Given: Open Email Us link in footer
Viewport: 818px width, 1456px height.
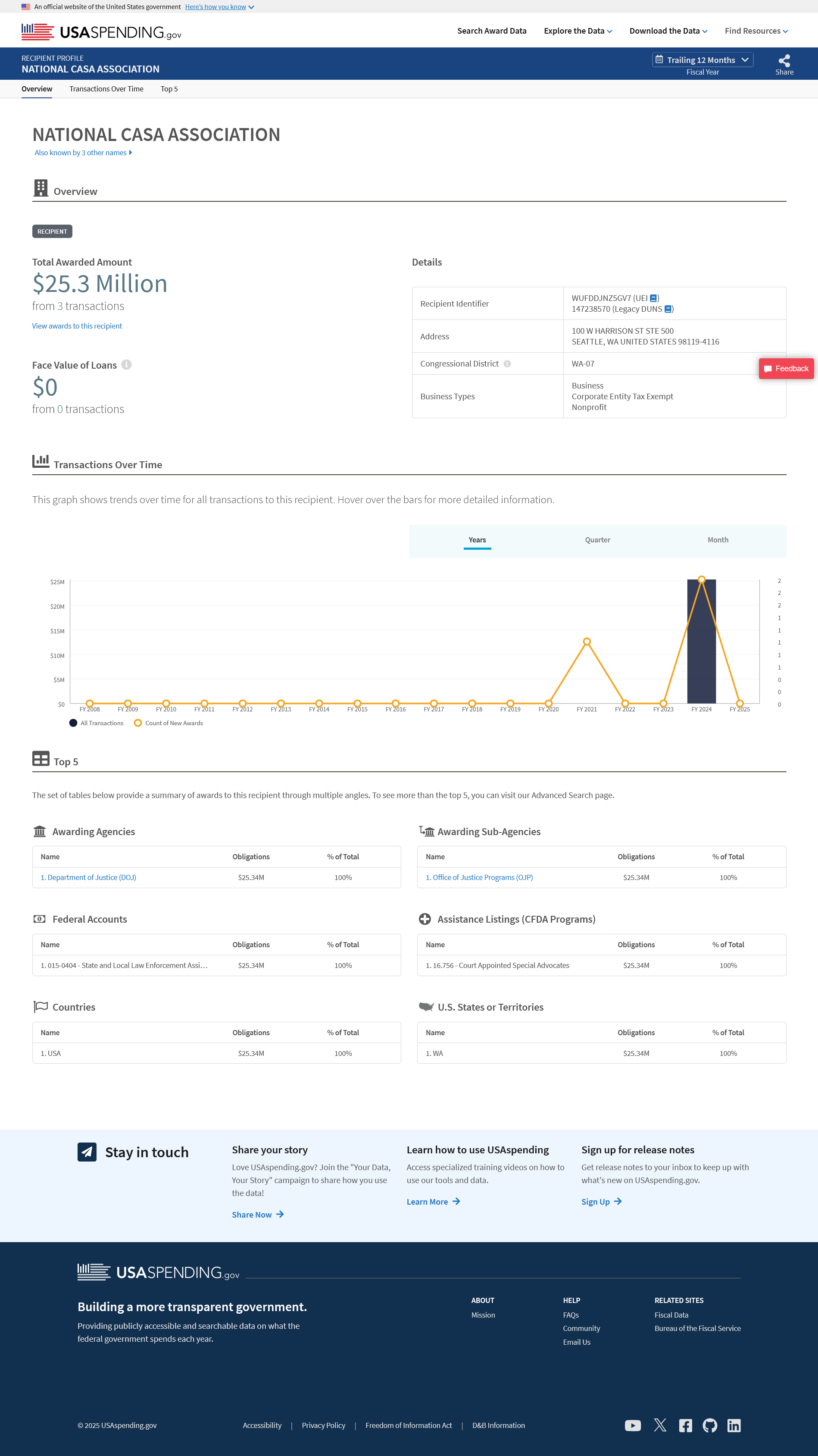Looking at the screenshot, I should click(x=576, y=1342).
